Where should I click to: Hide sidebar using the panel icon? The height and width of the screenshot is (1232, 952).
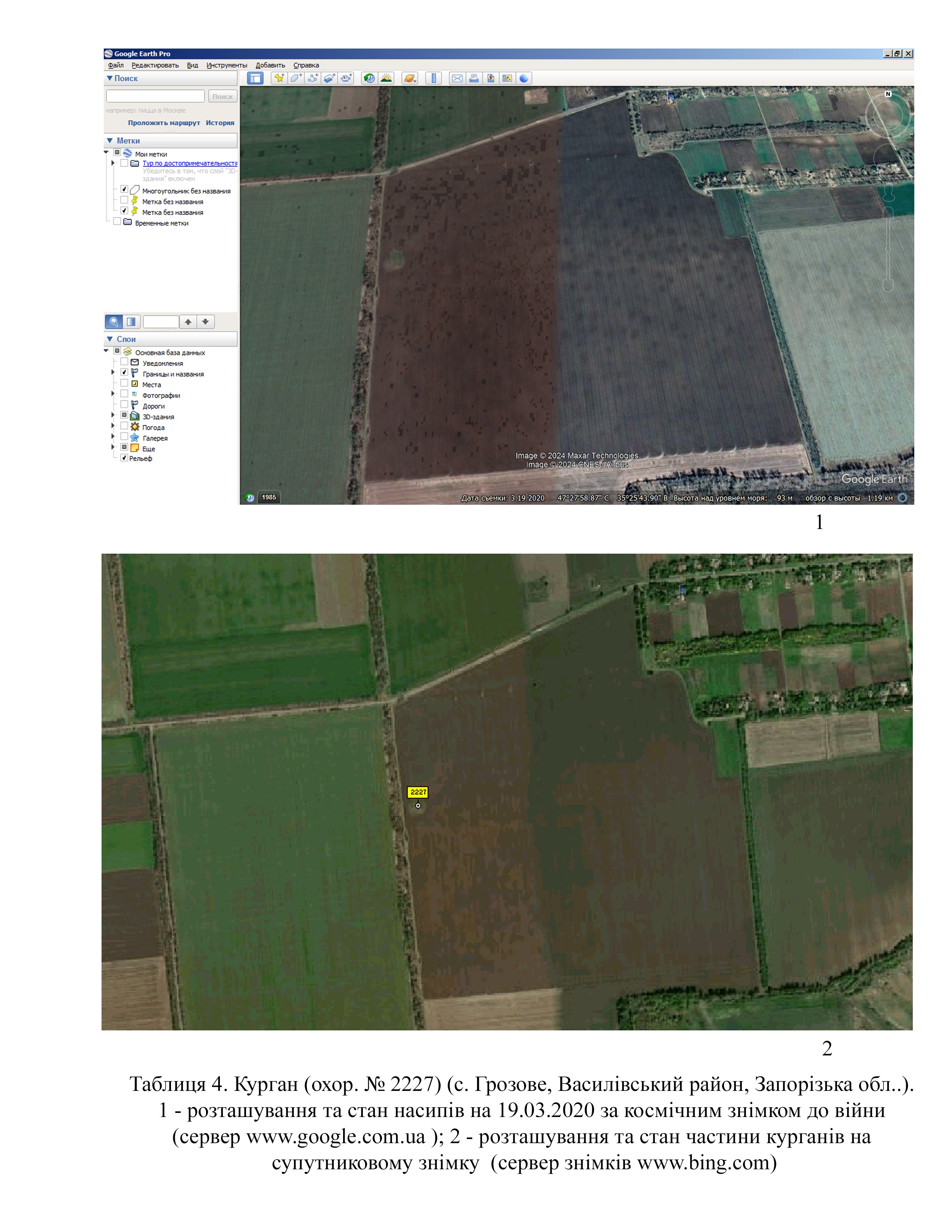pyautogui.click(x=255, y=78)
